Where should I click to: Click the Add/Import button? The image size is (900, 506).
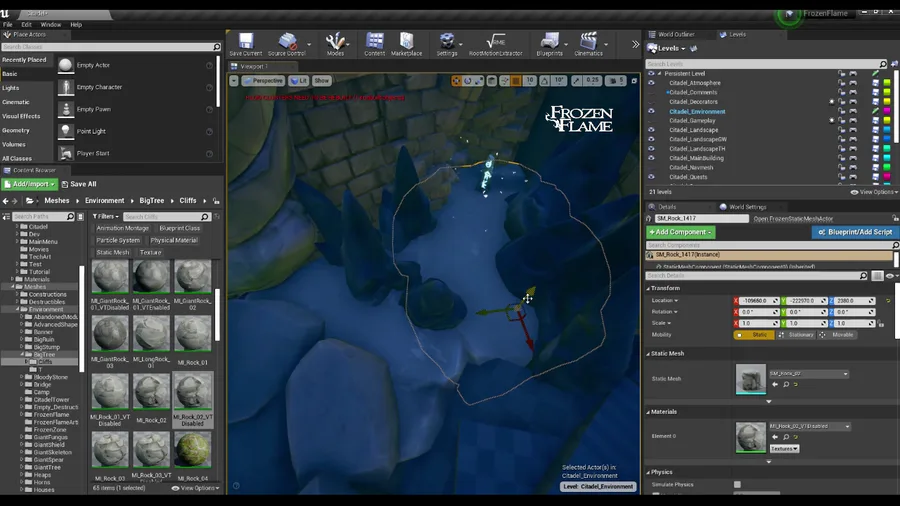pos(29,184)
